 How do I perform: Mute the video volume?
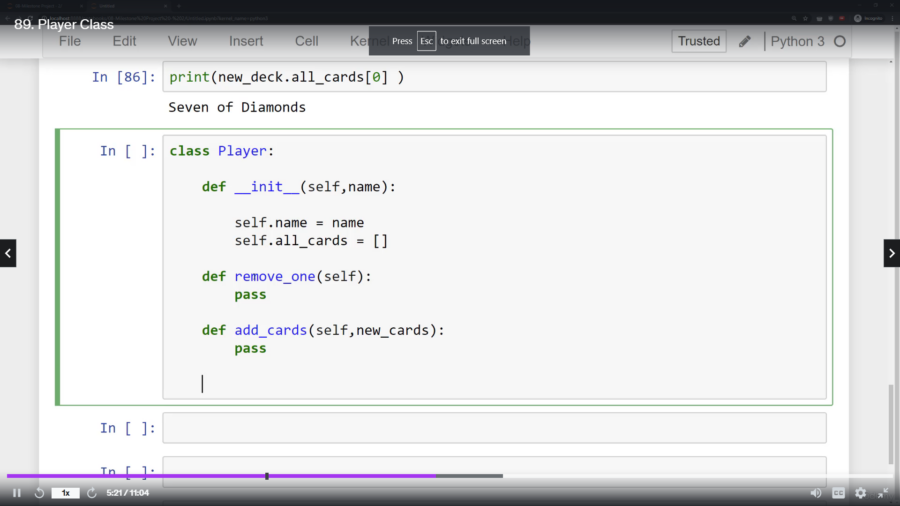tap(816, 493)
